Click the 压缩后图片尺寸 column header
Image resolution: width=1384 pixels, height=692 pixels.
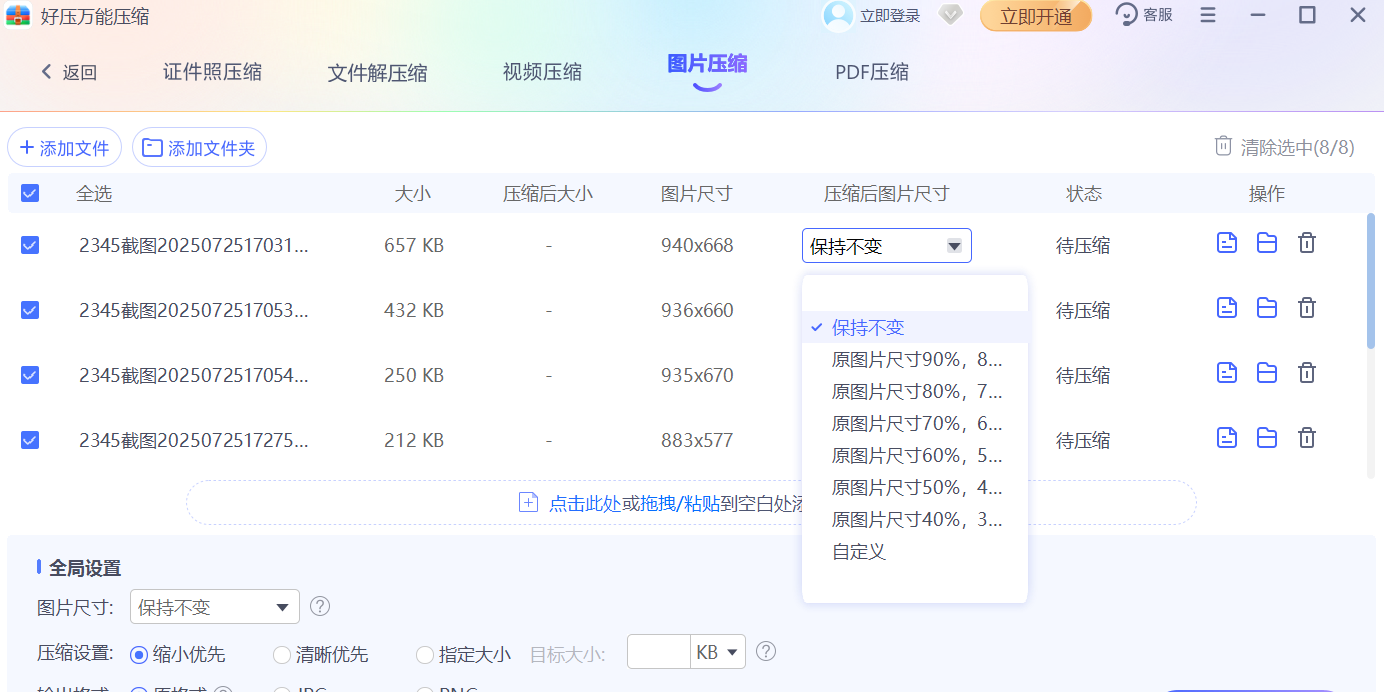coord(886,194)
